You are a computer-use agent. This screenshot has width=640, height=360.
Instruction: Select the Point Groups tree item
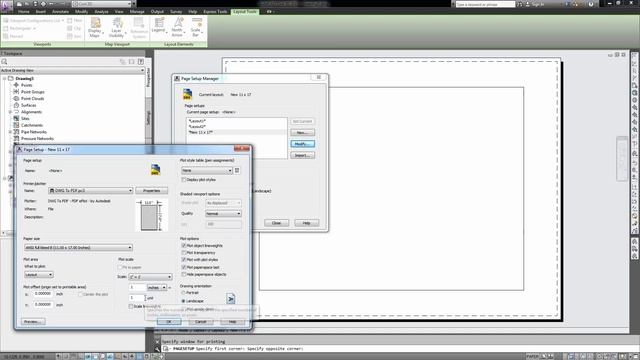pyautogui.click(x=33, y=92)
